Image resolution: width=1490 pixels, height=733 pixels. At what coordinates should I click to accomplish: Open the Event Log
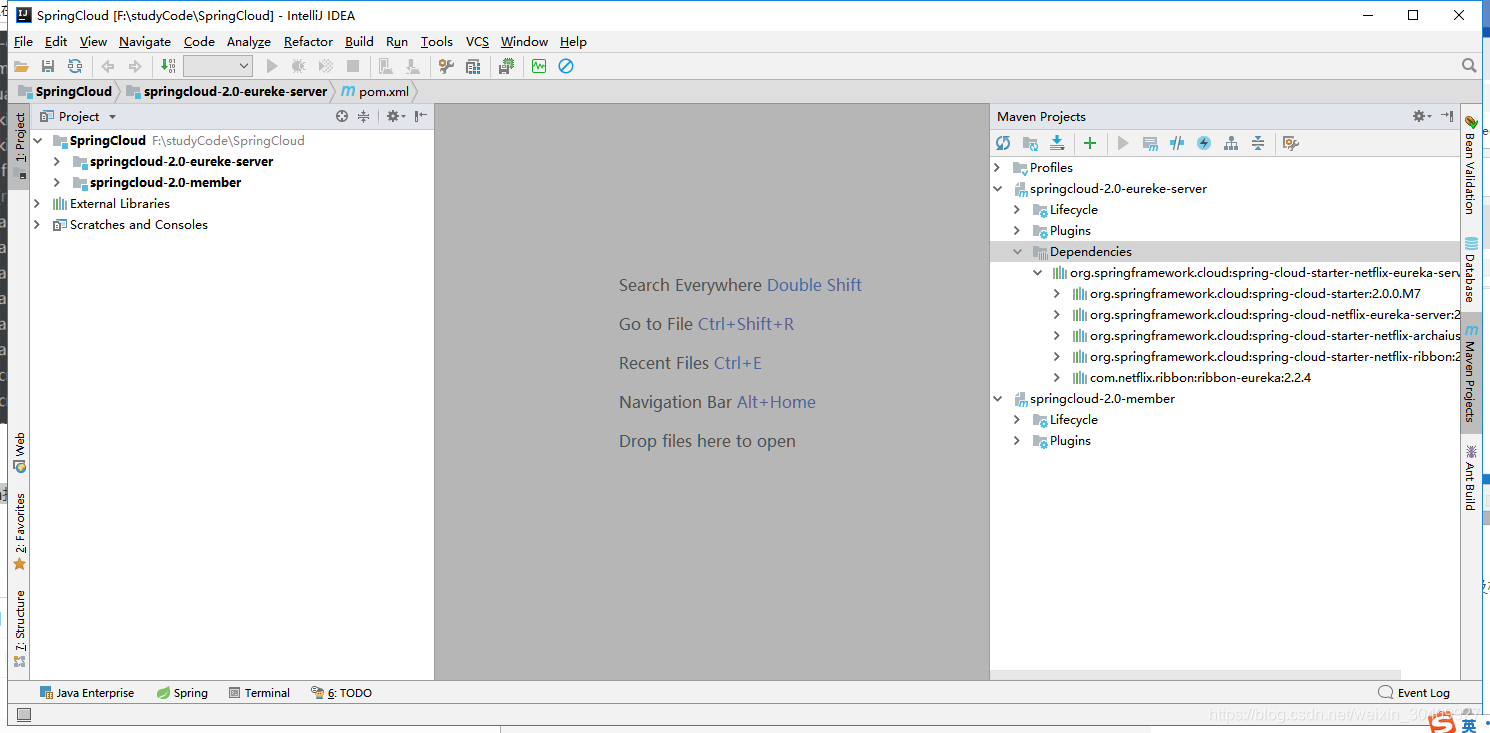pos(1414,693)
